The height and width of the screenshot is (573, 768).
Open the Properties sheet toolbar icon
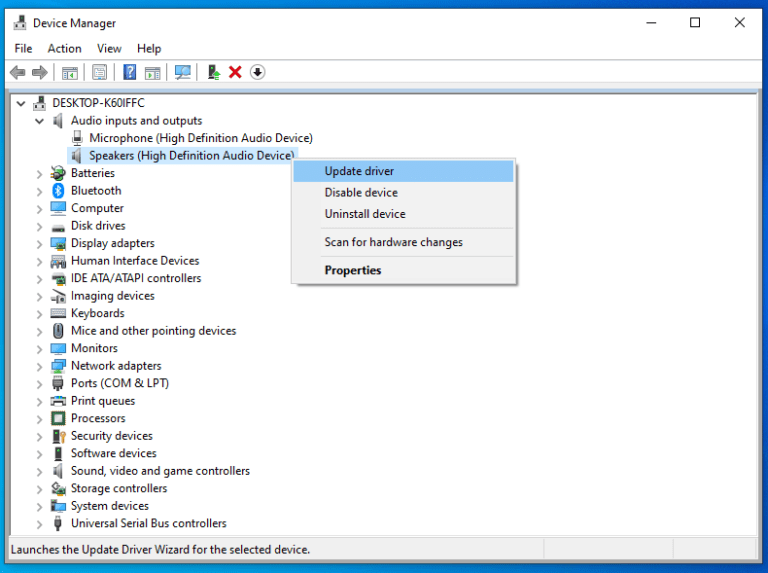(99, 72)
